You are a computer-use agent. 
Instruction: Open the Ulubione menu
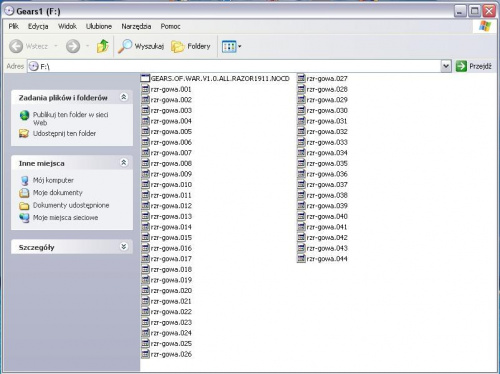(99, 26)
